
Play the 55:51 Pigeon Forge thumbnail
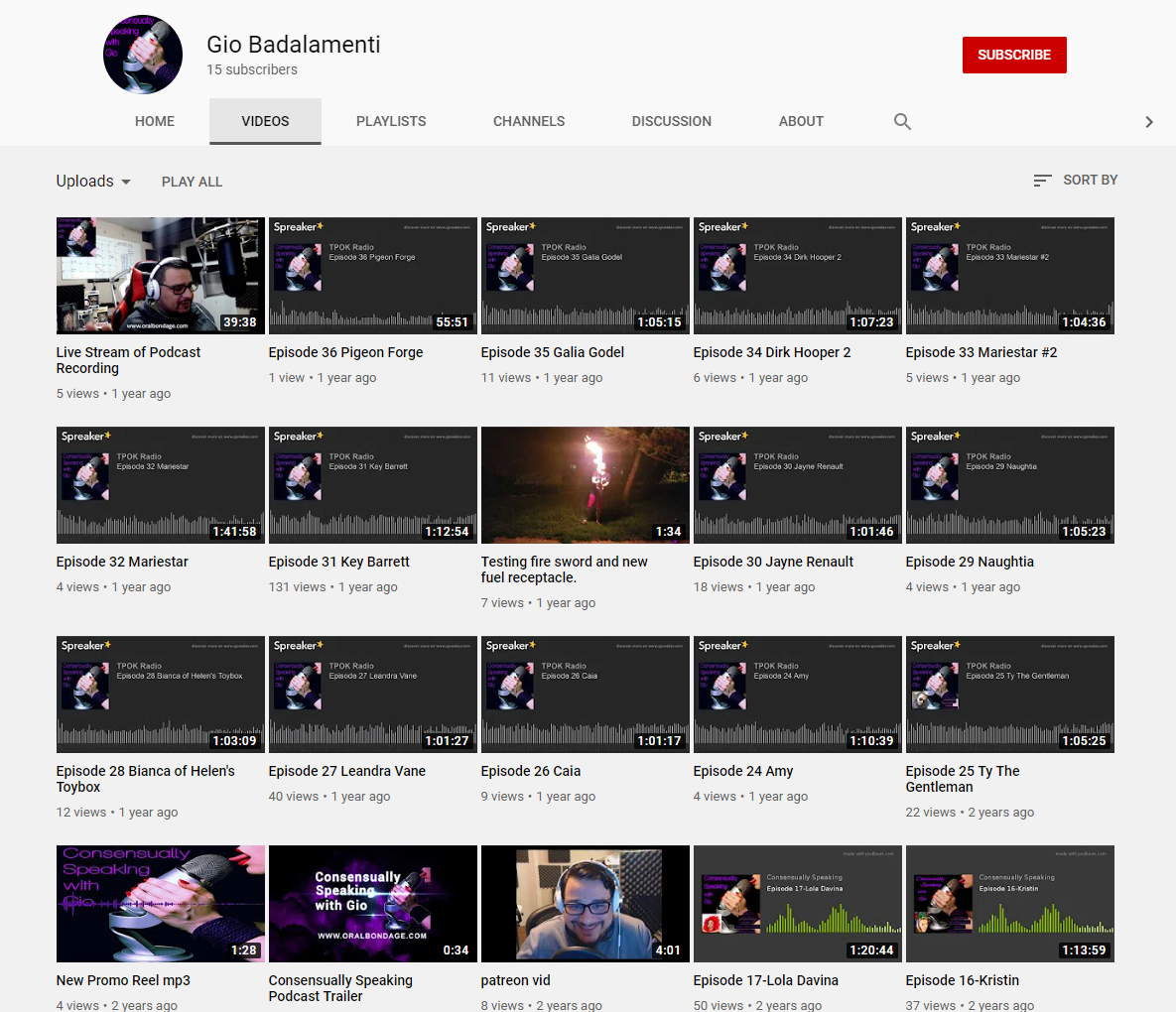click(373, 276)
